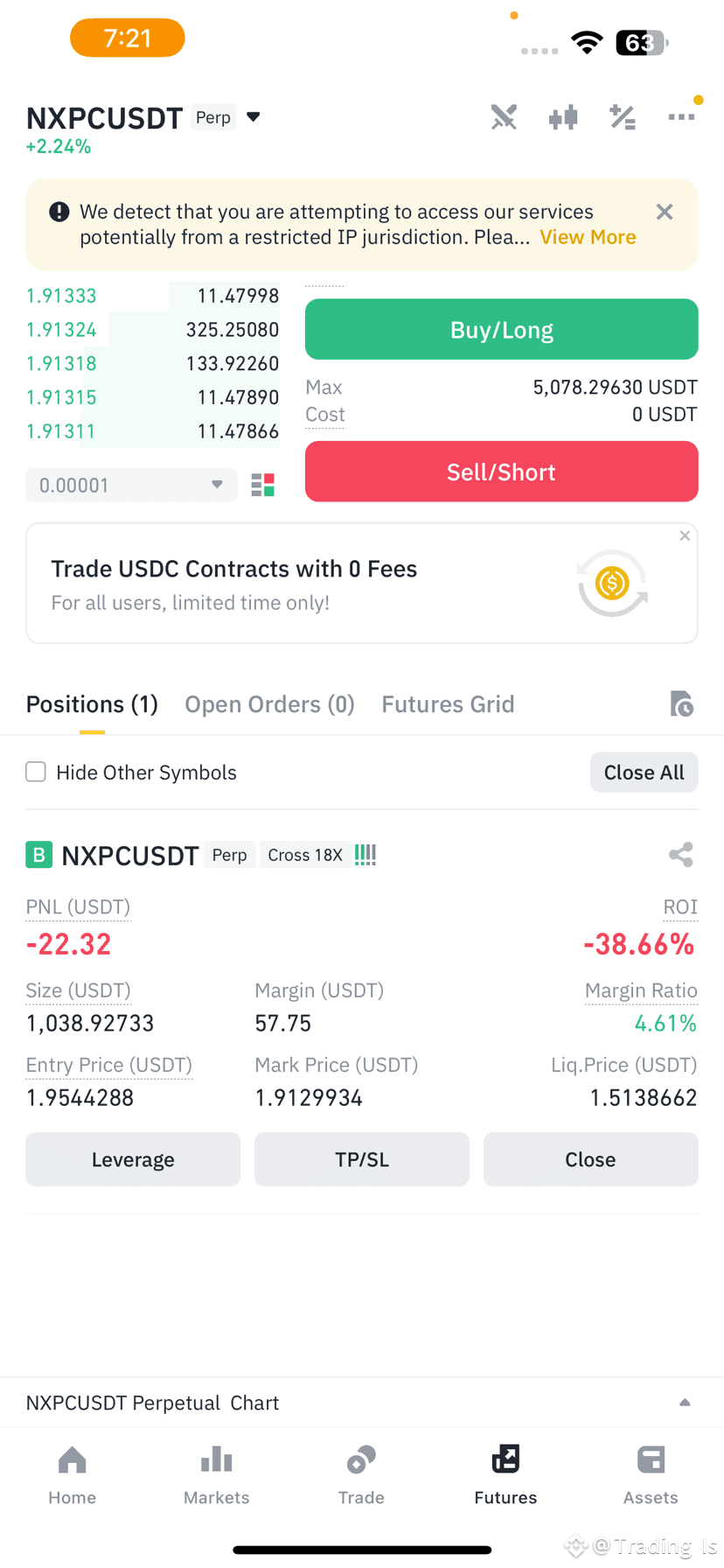Open the percentage calculator icon
Viewport: 724px width, 1568px height.
[x=623, y=117]
